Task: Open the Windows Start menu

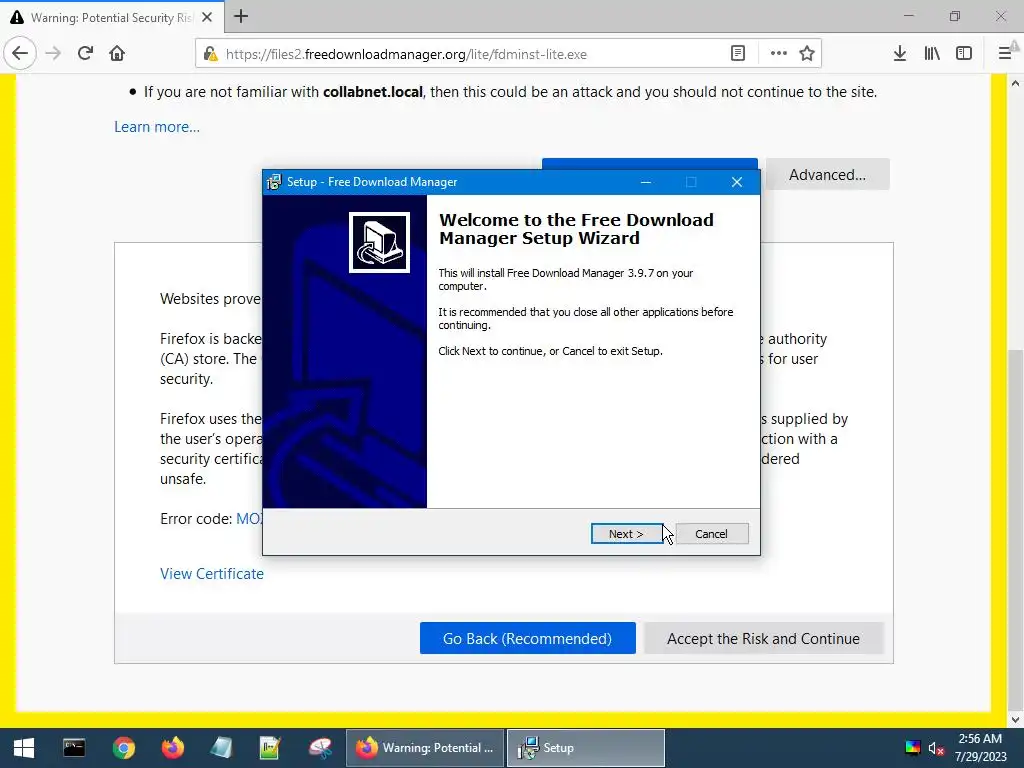Action: tap(24, 748)
